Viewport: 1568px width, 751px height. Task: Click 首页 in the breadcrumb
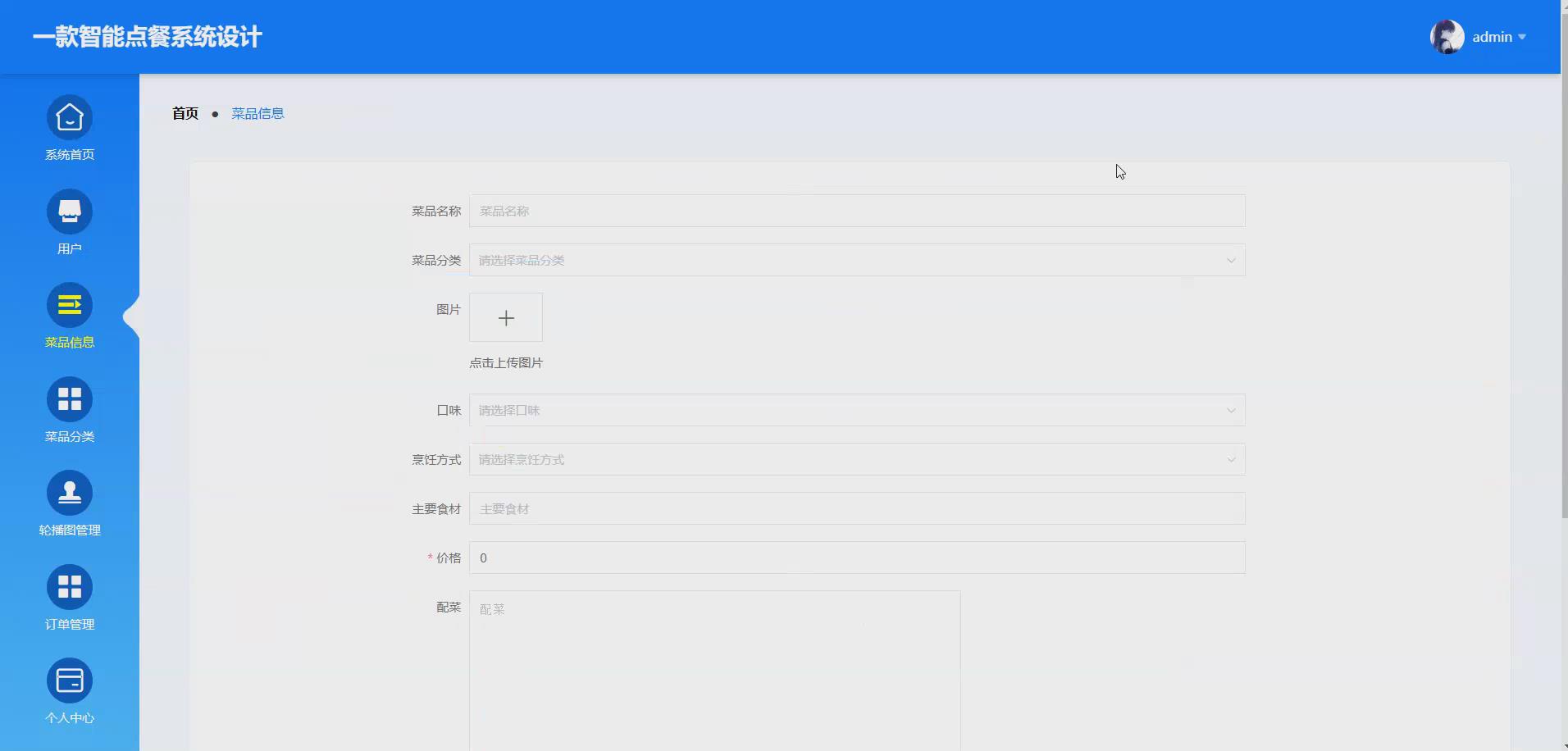tap(185, 112)
